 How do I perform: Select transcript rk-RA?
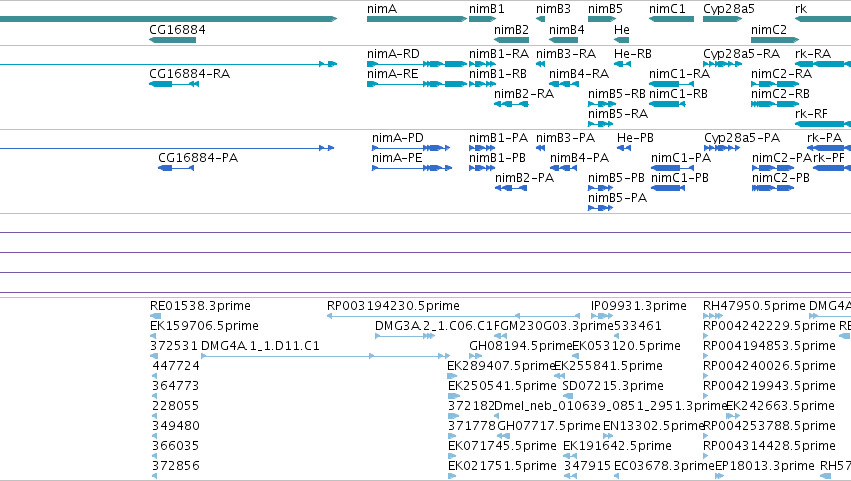click(x=823, y=64)
